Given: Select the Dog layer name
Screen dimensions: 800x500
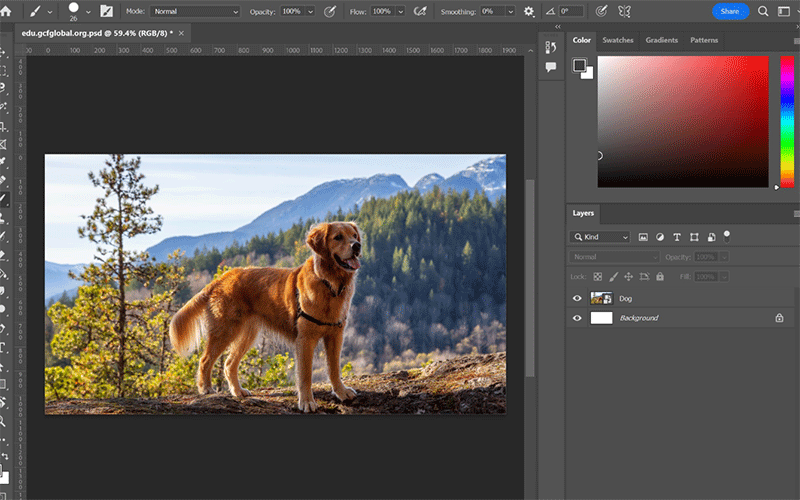Looking at the screenshot, I should click(x=625, y=298).
